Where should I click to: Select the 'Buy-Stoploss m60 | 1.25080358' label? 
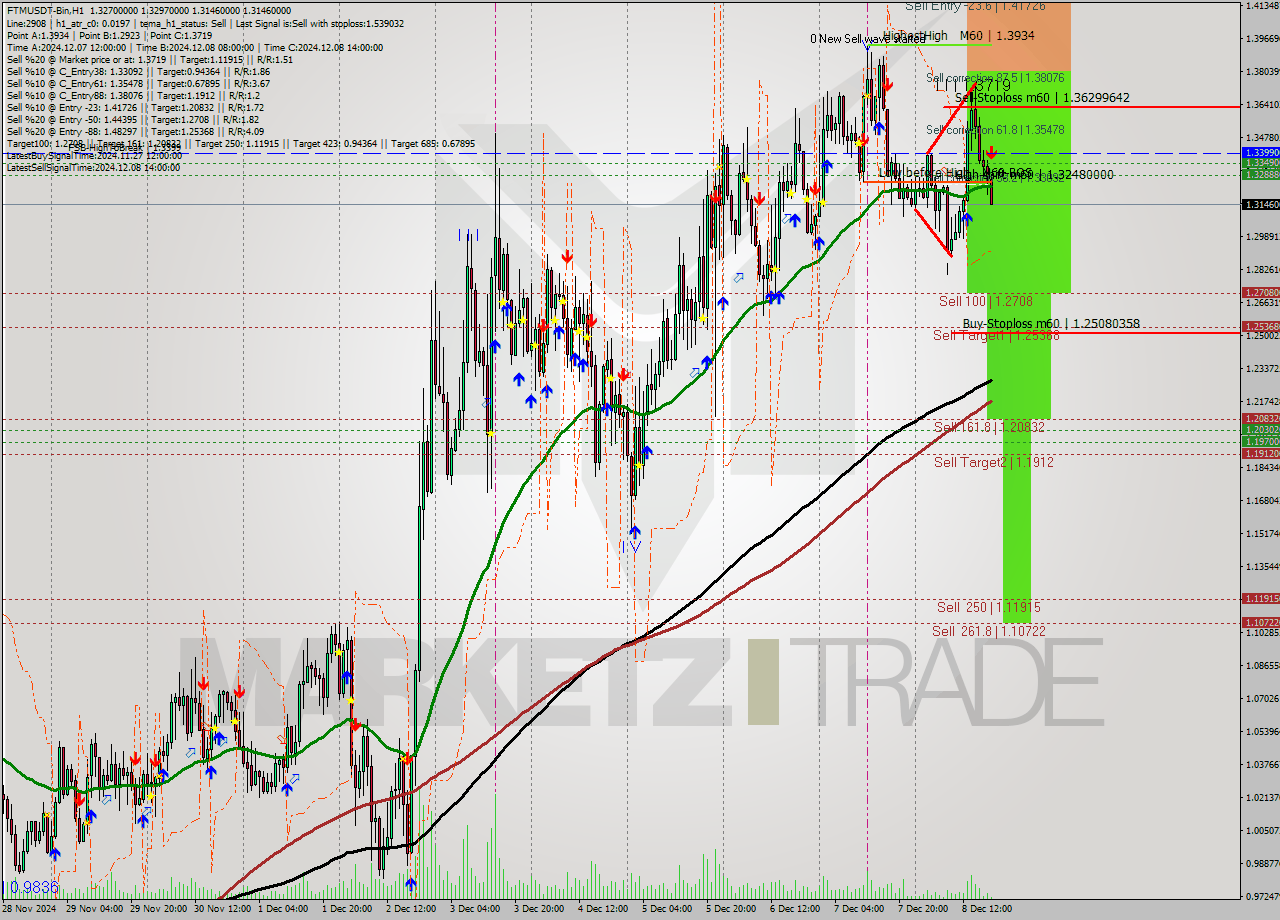tap(1051, 324)
